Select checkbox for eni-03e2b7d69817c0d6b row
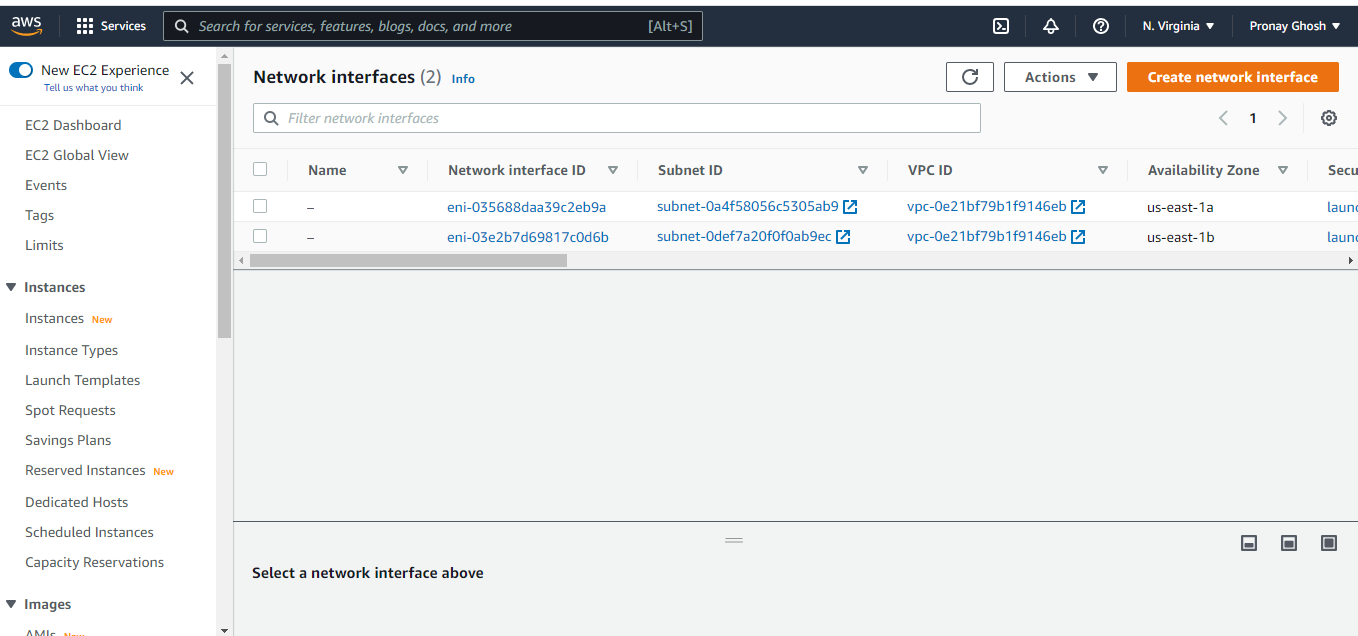This screenshot has height=636, width=1358. tap(260, 236)
